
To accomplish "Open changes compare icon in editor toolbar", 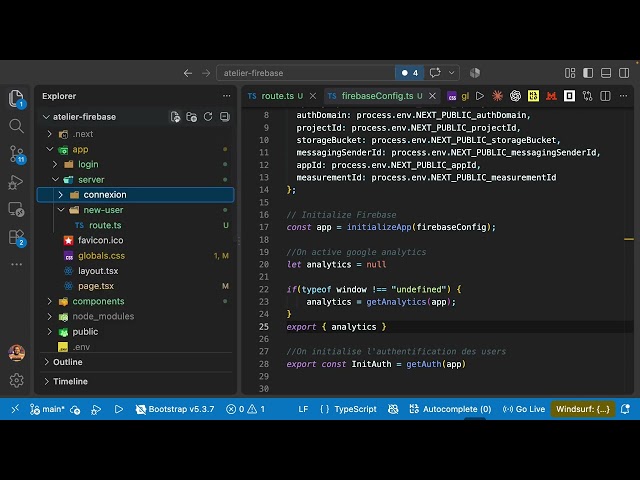I will pyautogui.click(x=587, y=96).
